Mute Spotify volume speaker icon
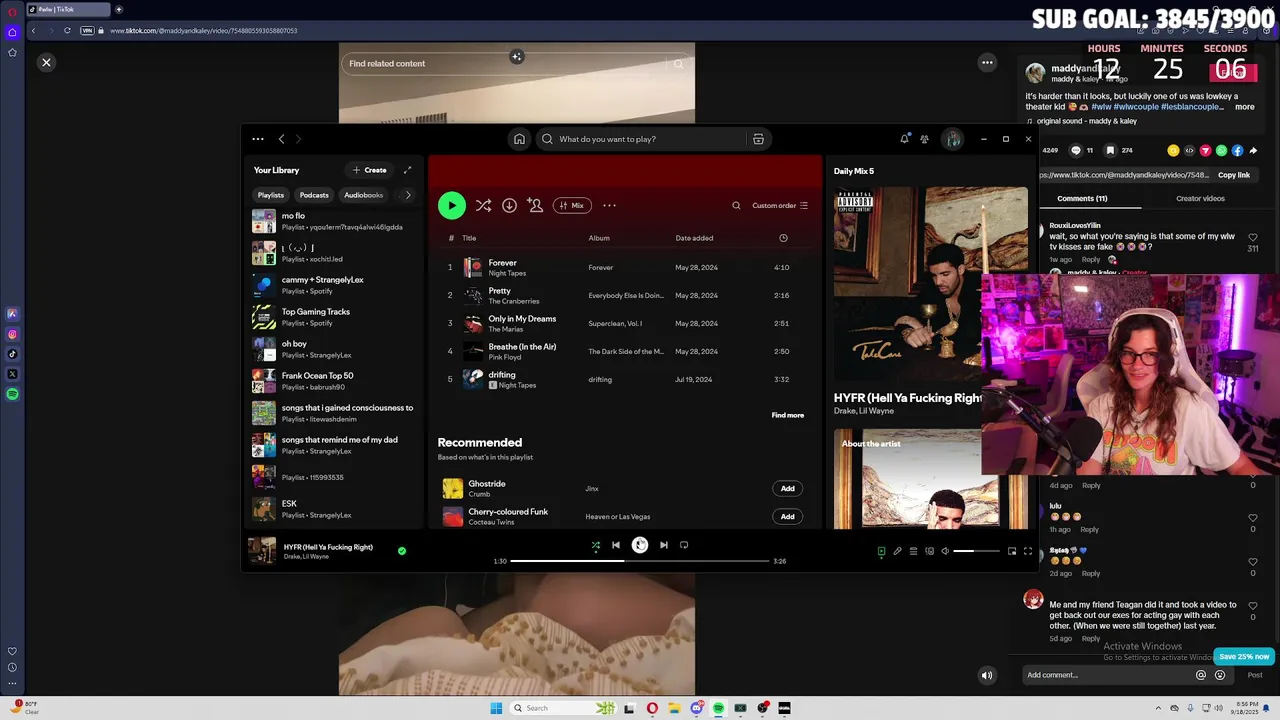Image resolution: width=1280 pixels, height=720 pixels. pos(945,551)
